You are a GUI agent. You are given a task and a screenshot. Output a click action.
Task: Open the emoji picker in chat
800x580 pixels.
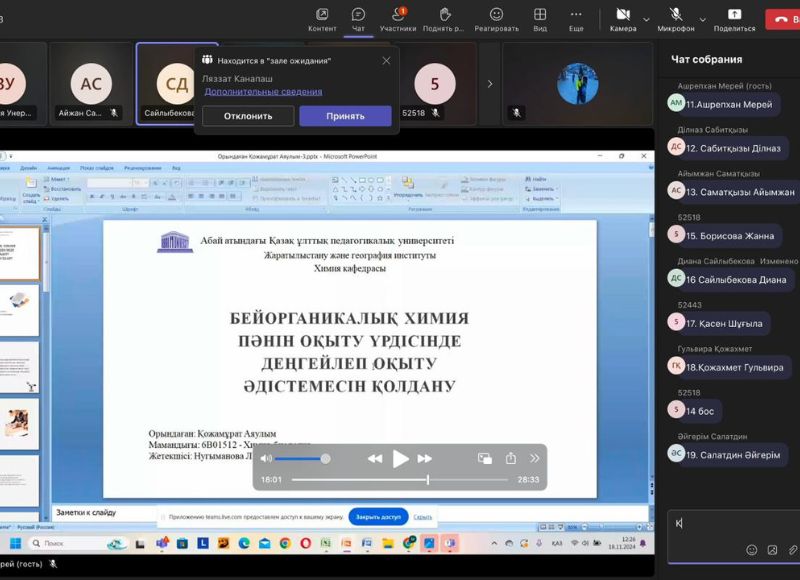pyautogui.click(x=752, y=550)
